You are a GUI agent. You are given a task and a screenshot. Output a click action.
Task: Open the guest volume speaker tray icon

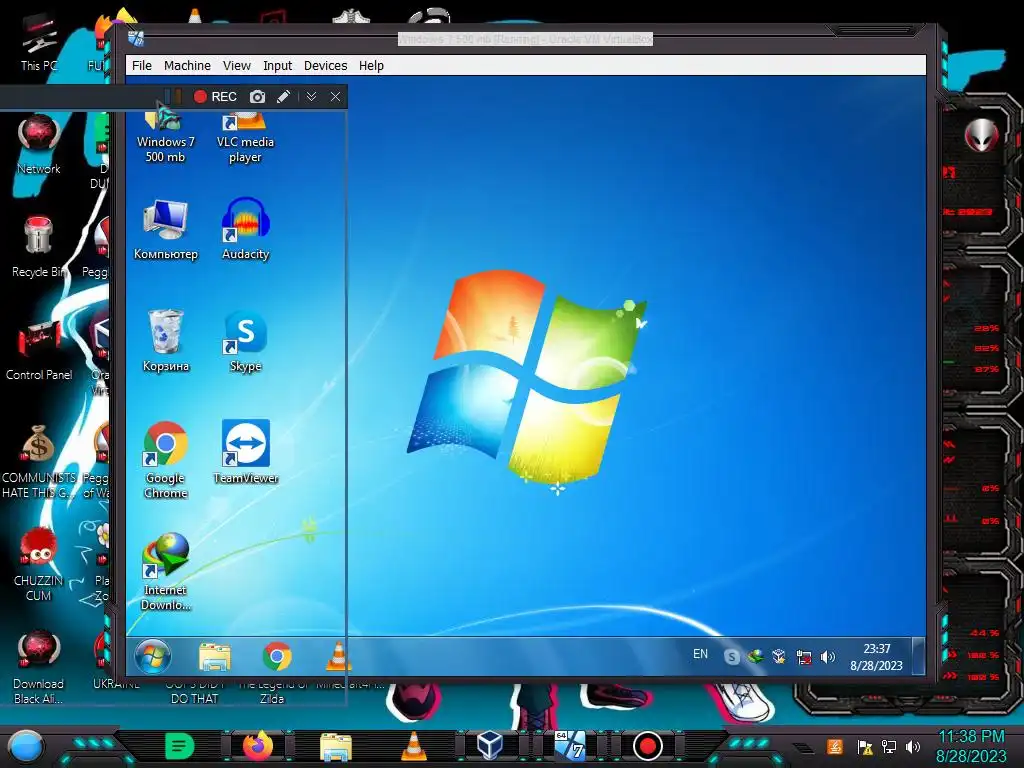(x=827, y=657)
